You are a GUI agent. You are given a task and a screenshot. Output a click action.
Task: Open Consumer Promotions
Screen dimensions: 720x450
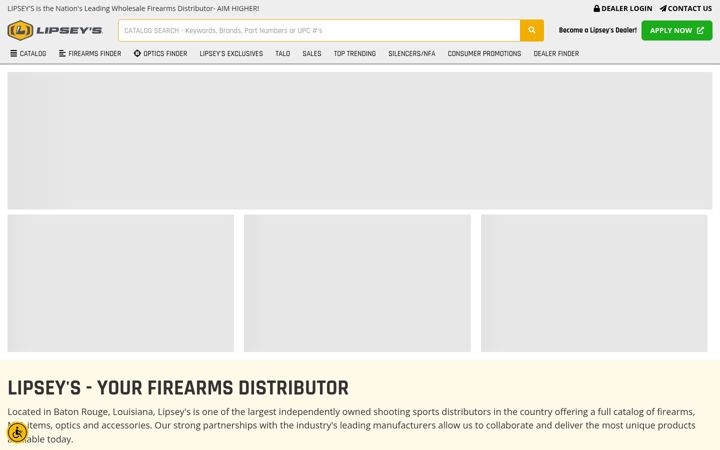coord(484,53)
